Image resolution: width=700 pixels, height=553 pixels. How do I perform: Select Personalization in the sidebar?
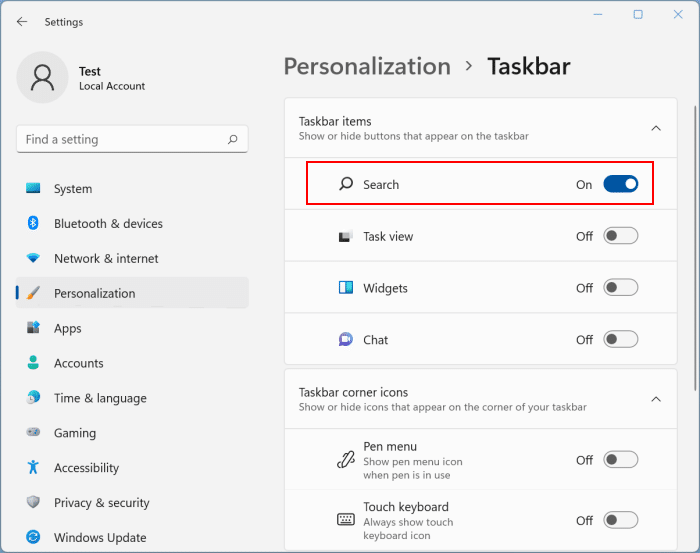point(132,293)
